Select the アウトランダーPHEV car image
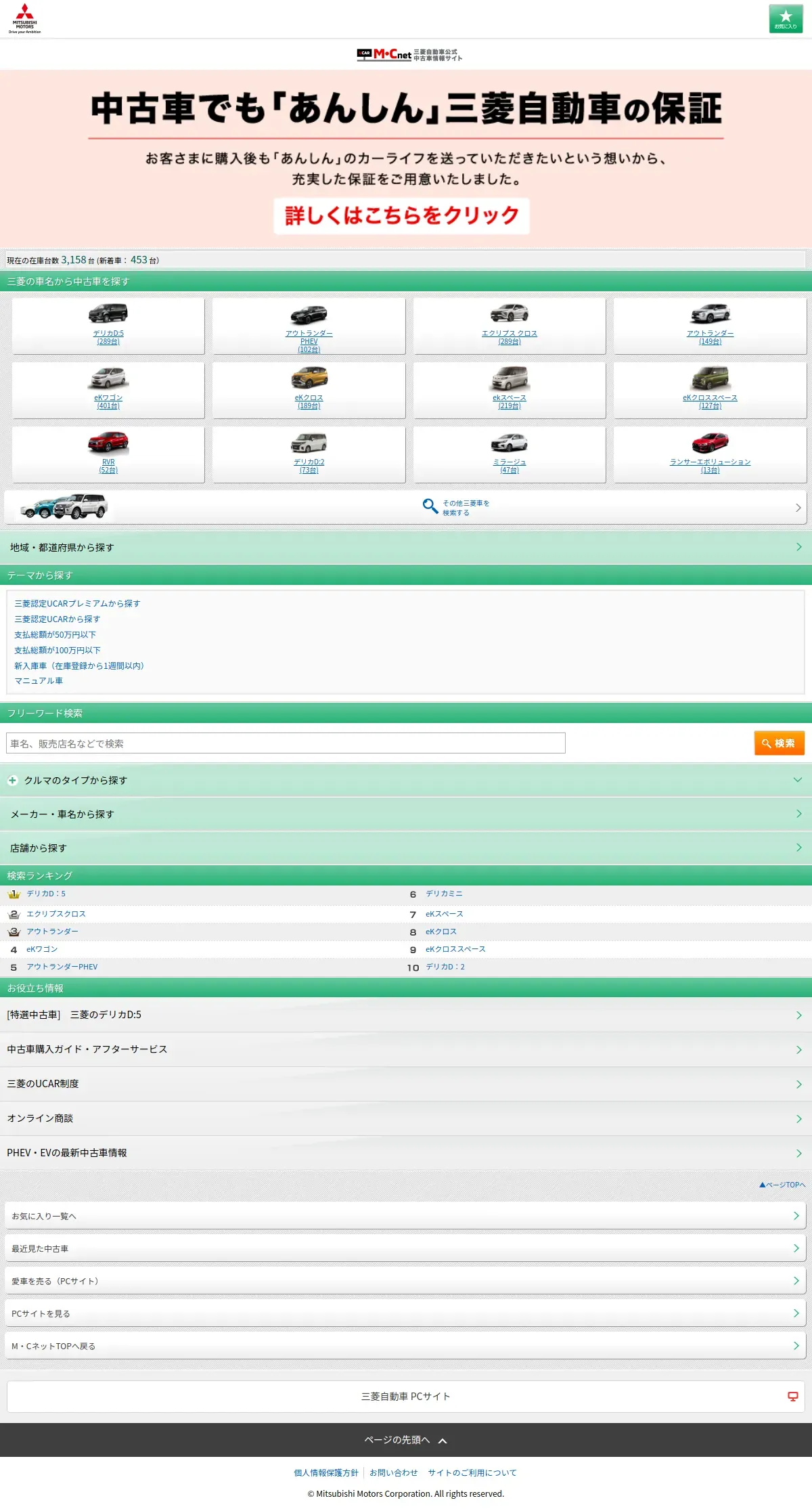Screen dimensions: 812x1509 click(x=309, y=314)
